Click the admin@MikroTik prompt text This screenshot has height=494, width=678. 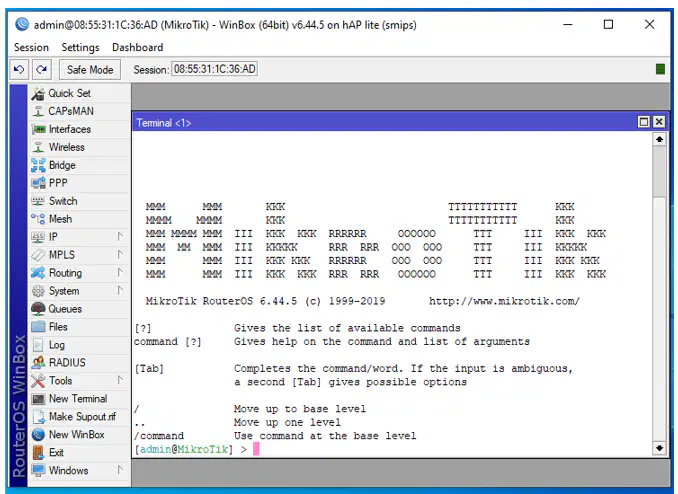(x=184, y=449)
